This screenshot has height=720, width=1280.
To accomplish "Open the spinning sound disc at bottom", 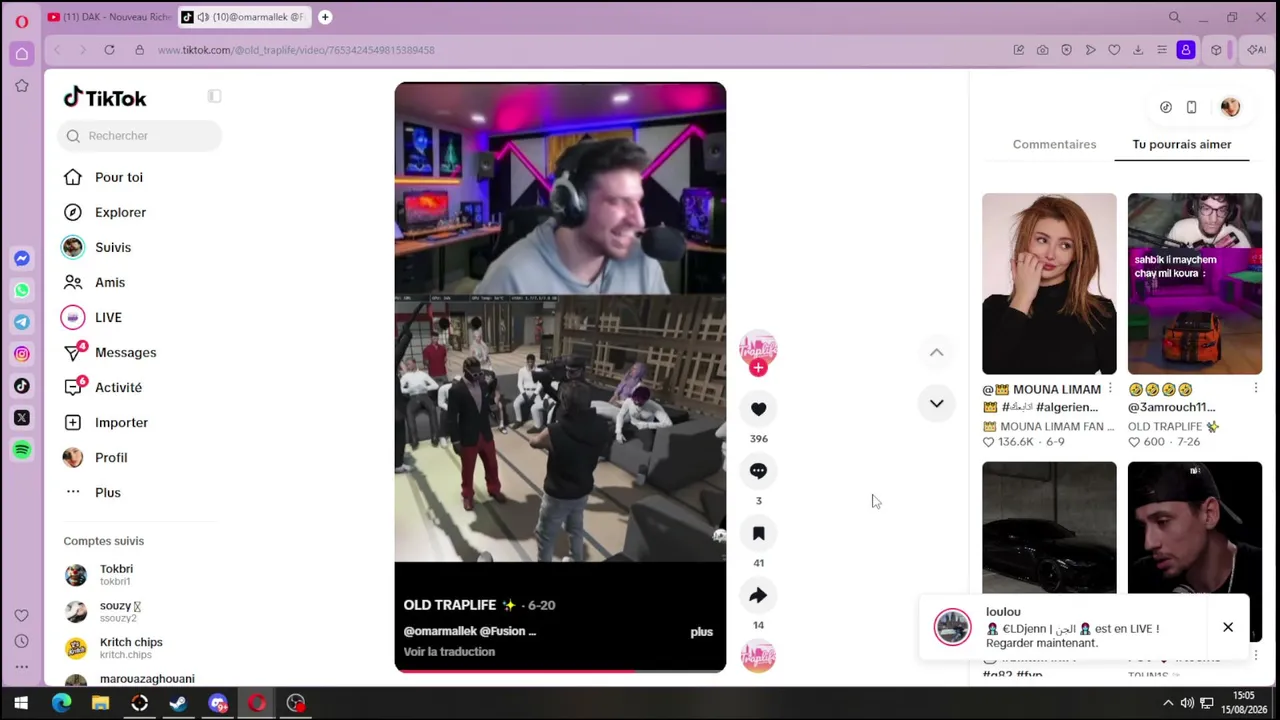I will (758, 657).
